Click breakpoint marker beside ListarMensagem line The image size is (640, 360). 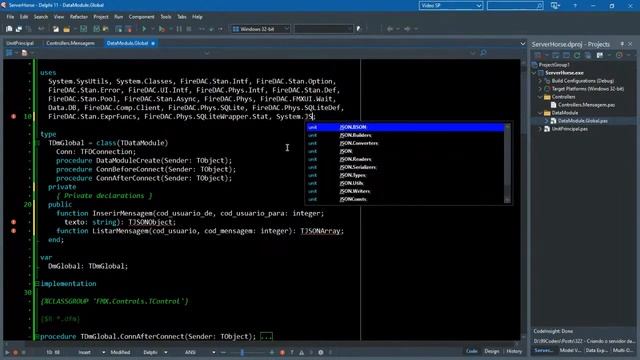[x=13, y=231]
